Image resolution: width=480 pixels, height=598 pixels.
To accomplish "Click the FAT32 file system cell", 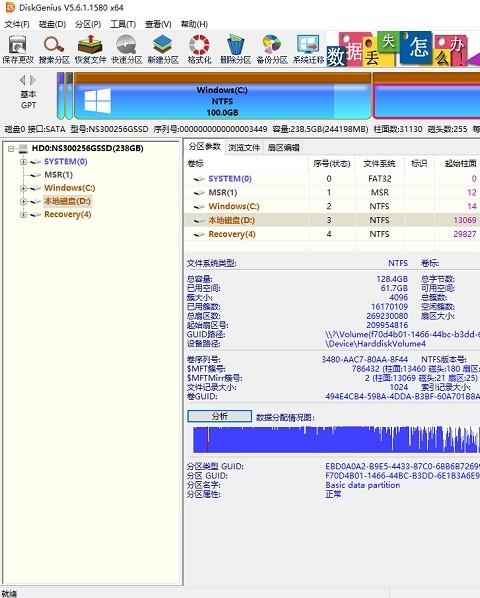I will [380, 179].
